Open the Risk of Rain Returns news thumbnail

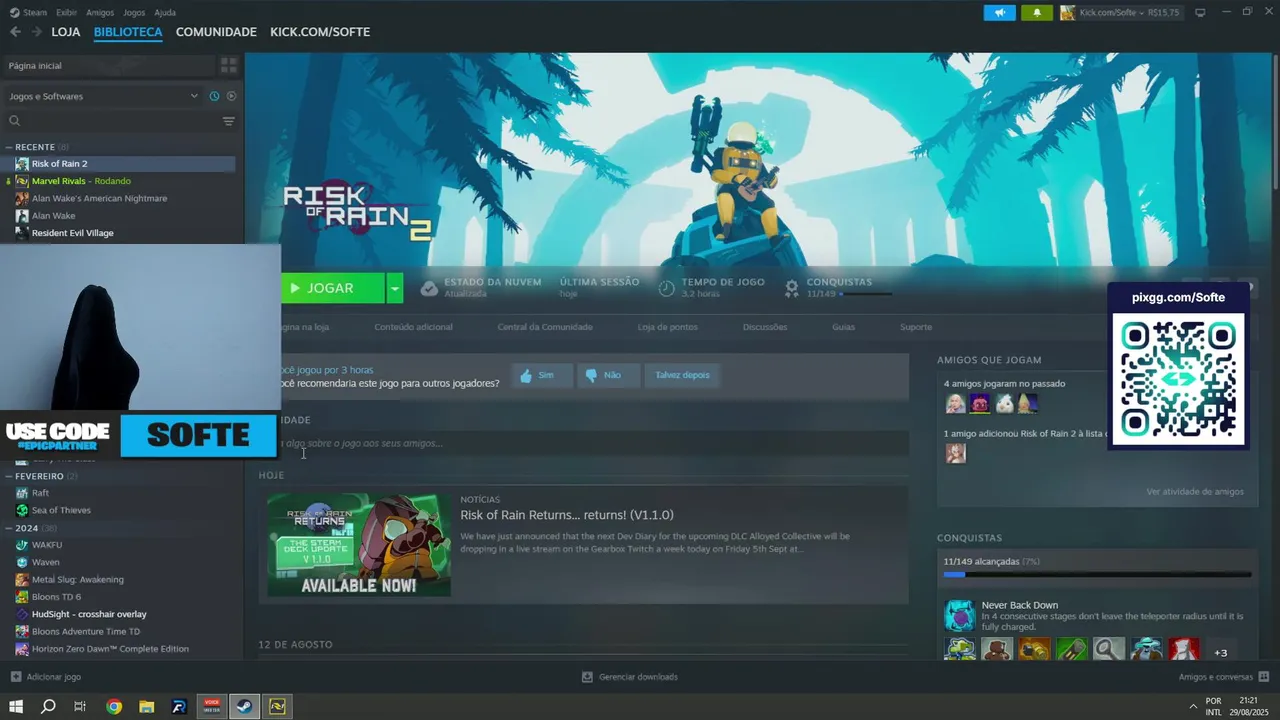click(x=359, y=544)
